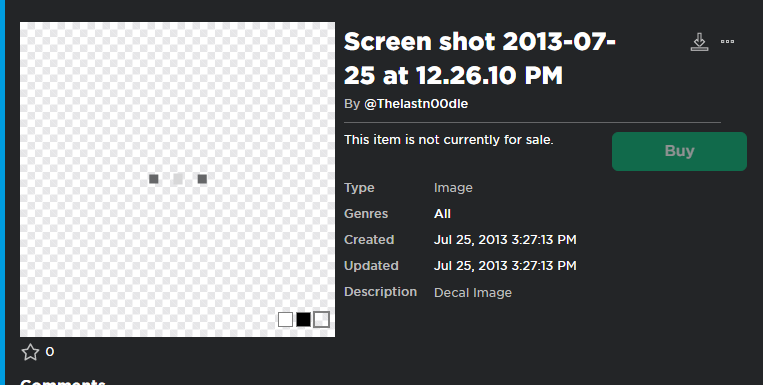Image resolution: width=763 pixels, height=385 pixels.
Task: Click 'This item is not currently for sale' text
Action: tap(449, 140)
